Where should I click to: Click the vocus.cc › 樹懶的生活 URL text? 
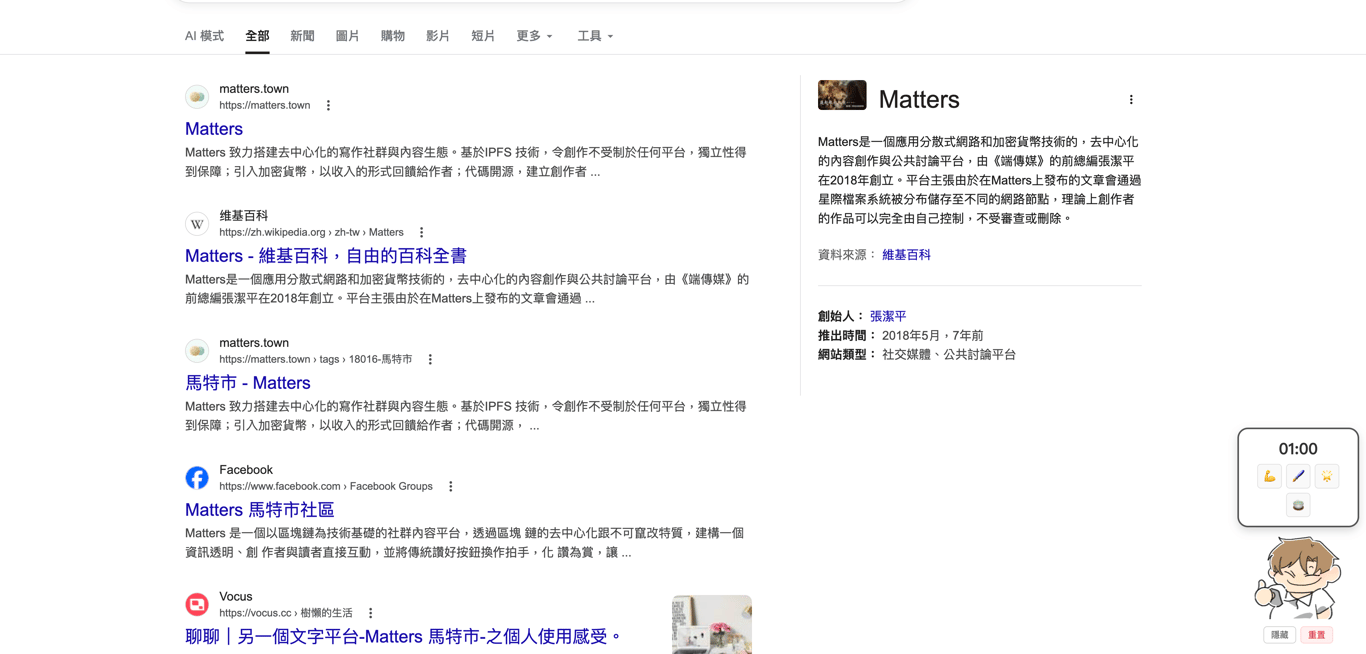[x=286, y=613]
